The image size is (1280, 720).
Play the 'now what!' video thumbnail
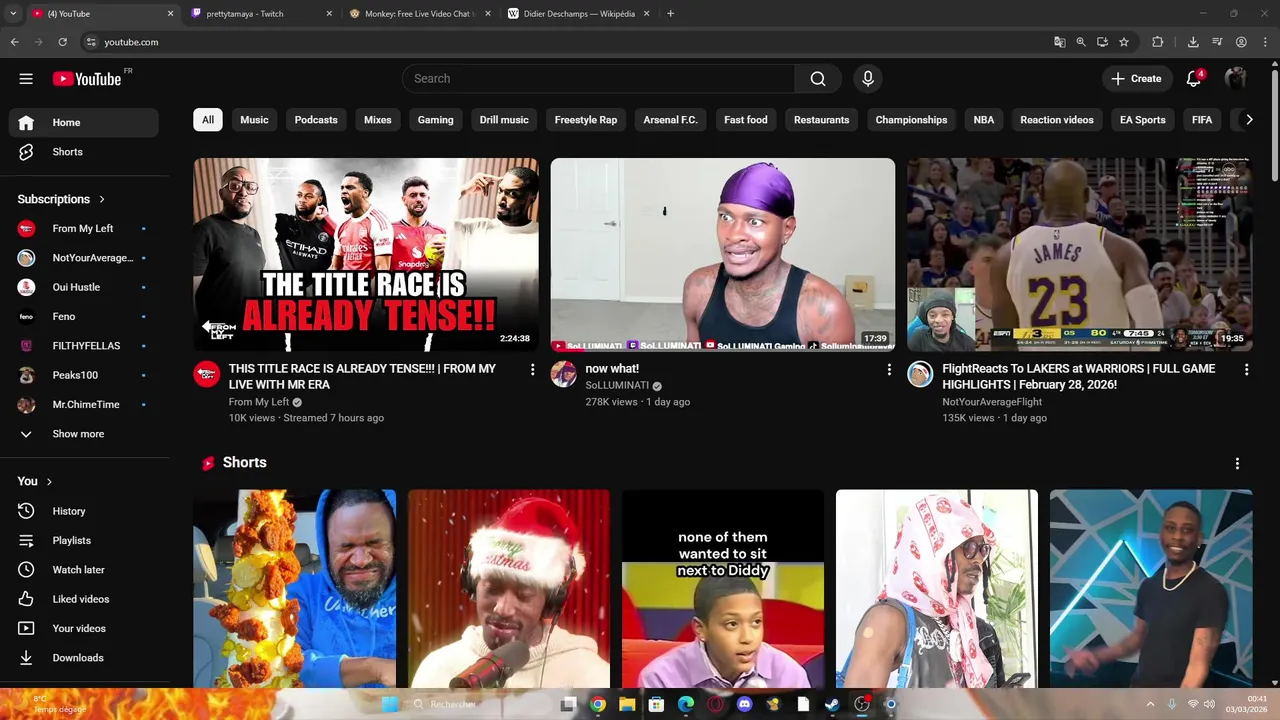pyautogui.click(x=723, y=255)
